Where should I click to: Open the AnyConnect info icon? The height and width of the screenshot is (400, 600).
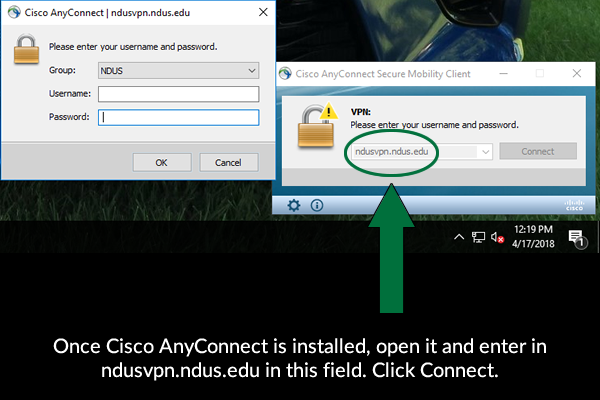tap(316, 206)
